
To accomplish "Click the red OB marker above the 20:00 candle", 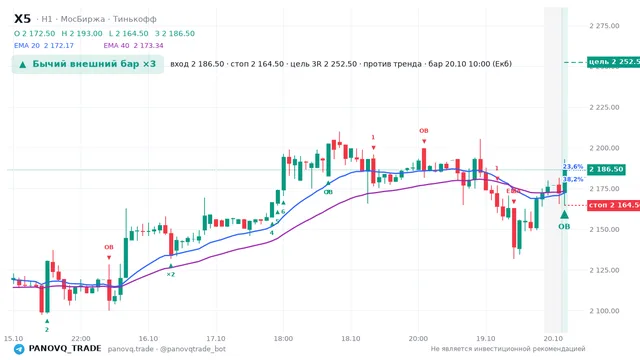I will pyautogui.click(x=424, y=131).
